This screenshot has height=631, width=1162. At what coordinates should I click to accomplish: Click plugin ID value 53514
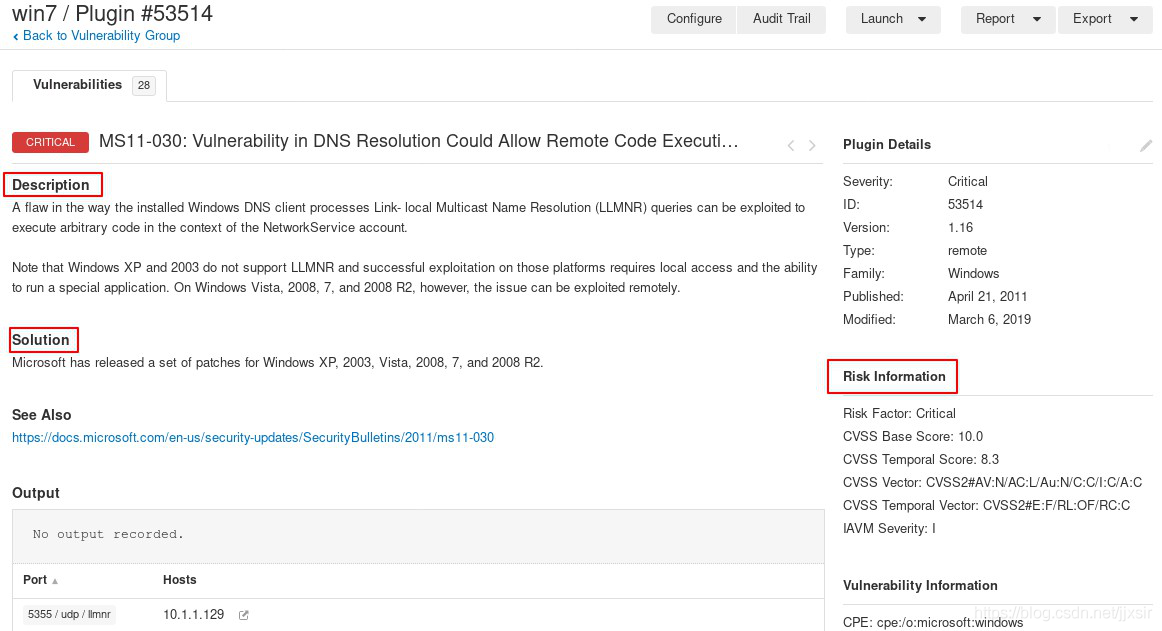[x=965, y=204]
